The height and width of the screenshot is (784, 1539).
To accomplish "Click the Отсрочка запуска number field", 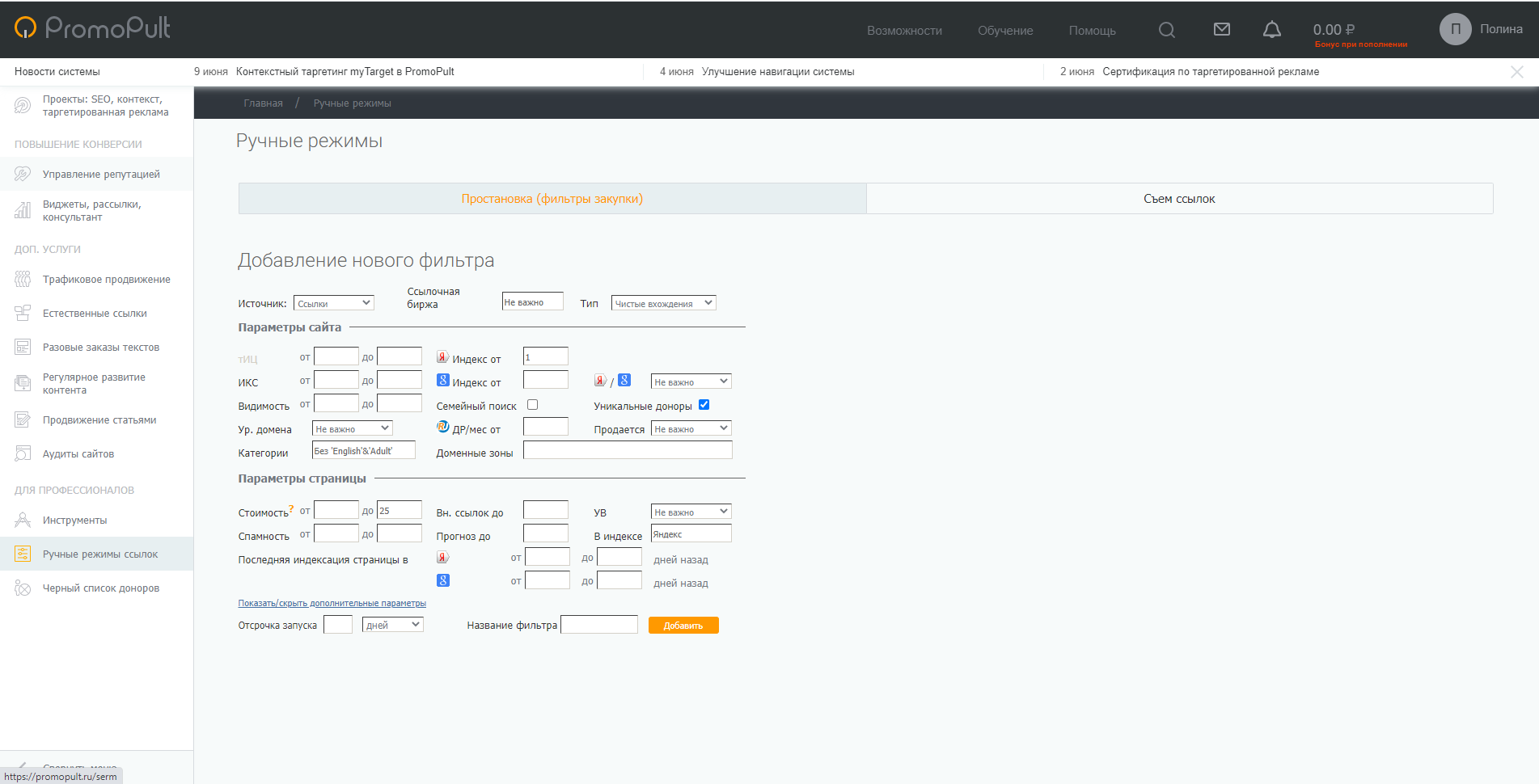I will tap(338, 625).
